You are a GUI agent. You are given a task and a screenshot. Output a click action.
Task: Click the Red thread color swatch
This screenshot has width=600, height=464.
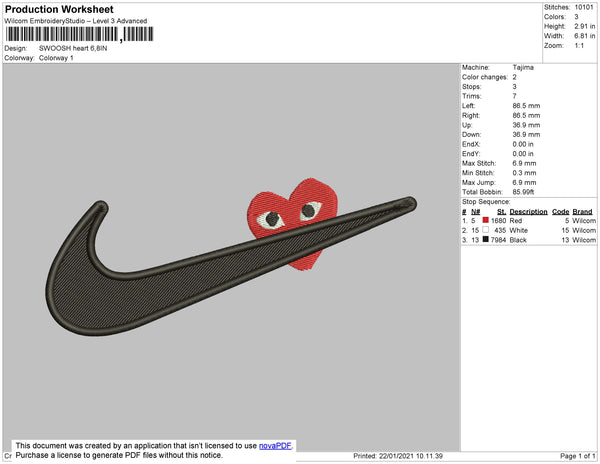coord(486,220)
